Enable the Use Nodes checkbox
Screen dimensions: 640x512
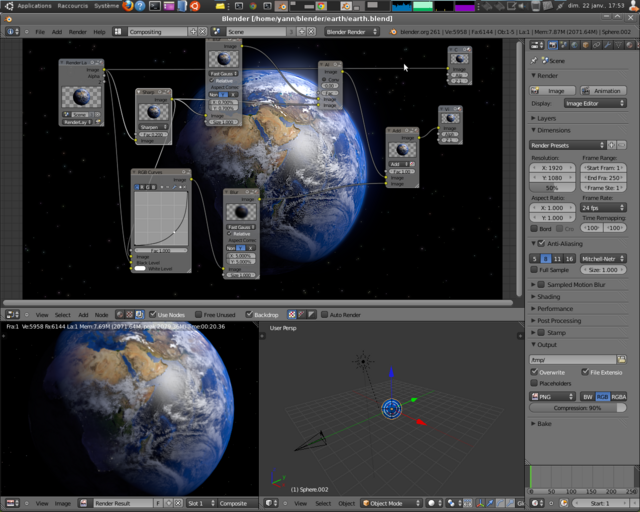click(x=153, y=314)
